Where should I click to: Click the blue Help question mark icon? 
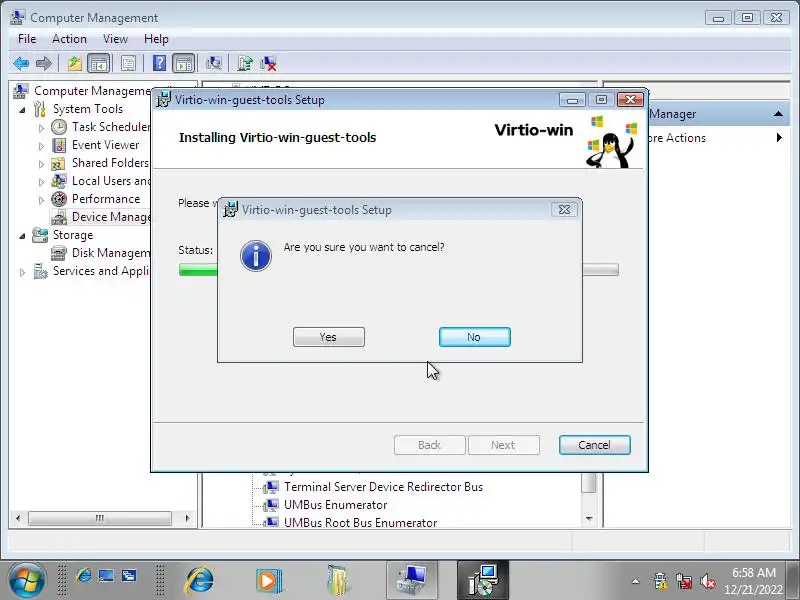[x=159, y=64]
